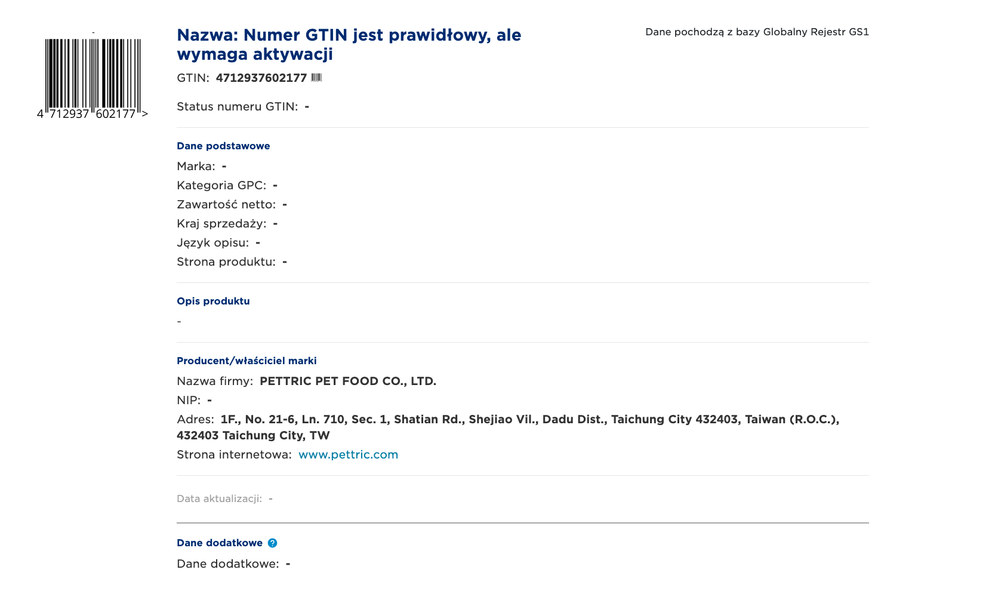Click the Producent/właściciel marki heading

point(246,361)
